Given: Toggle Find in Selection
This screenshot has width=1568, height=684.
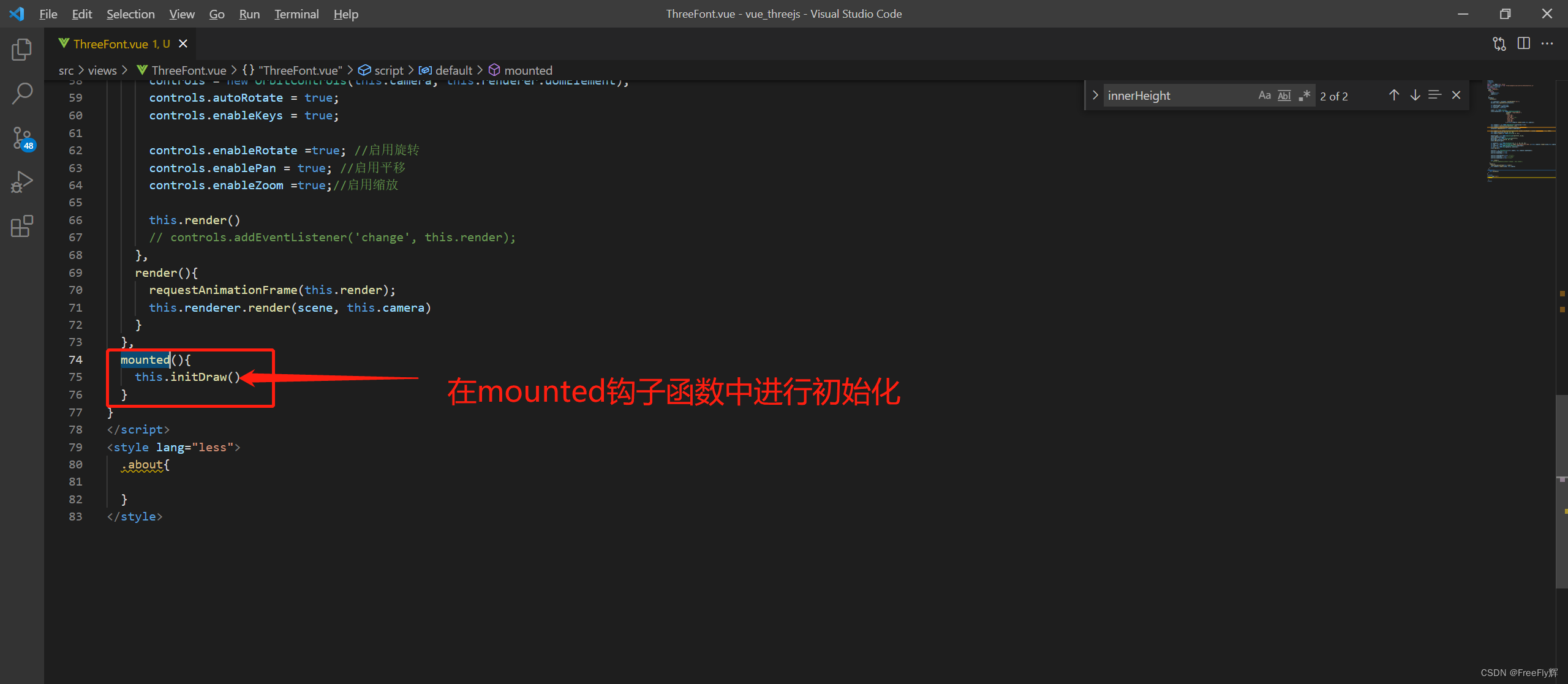Looking at the screenshot, I should (x=1434, y=96).
